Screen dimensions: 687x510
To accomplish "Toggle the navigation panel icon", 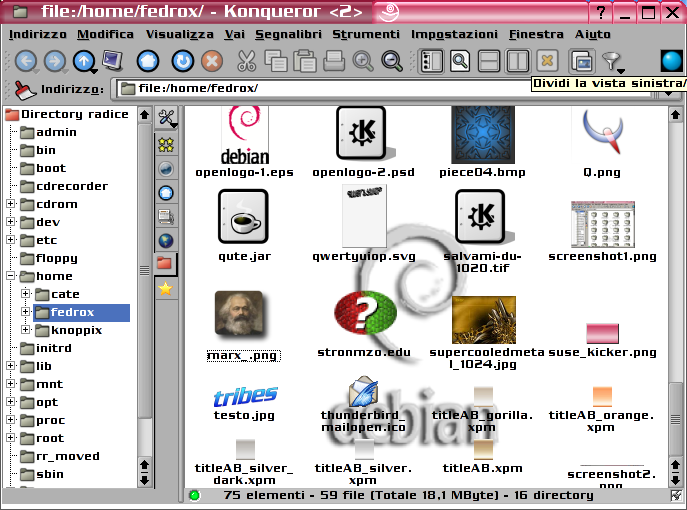I will coord(431,61).
